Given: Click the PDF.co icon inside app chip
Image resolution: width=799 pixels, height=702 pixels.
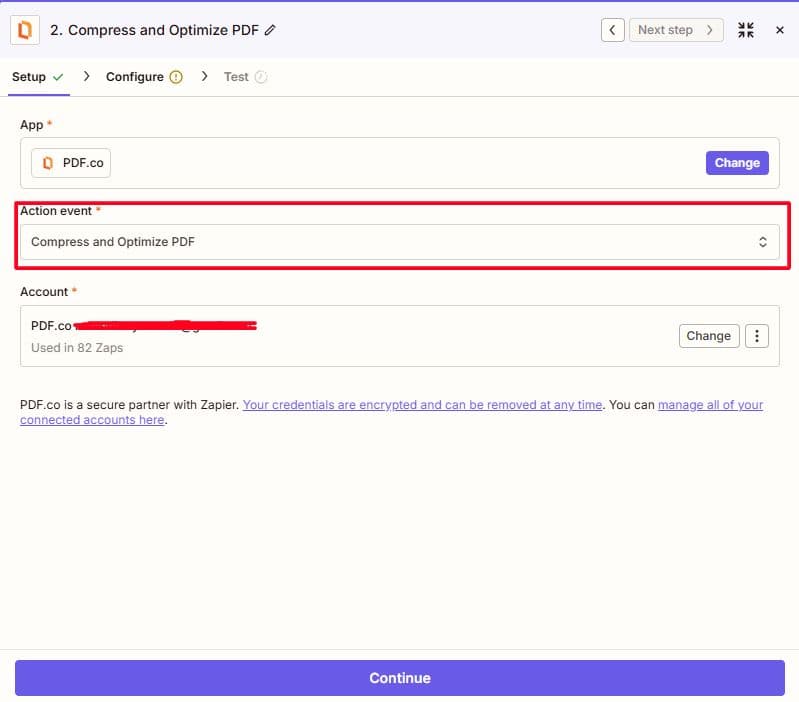Looking at the screenshot, I should [x=48, y=163].
